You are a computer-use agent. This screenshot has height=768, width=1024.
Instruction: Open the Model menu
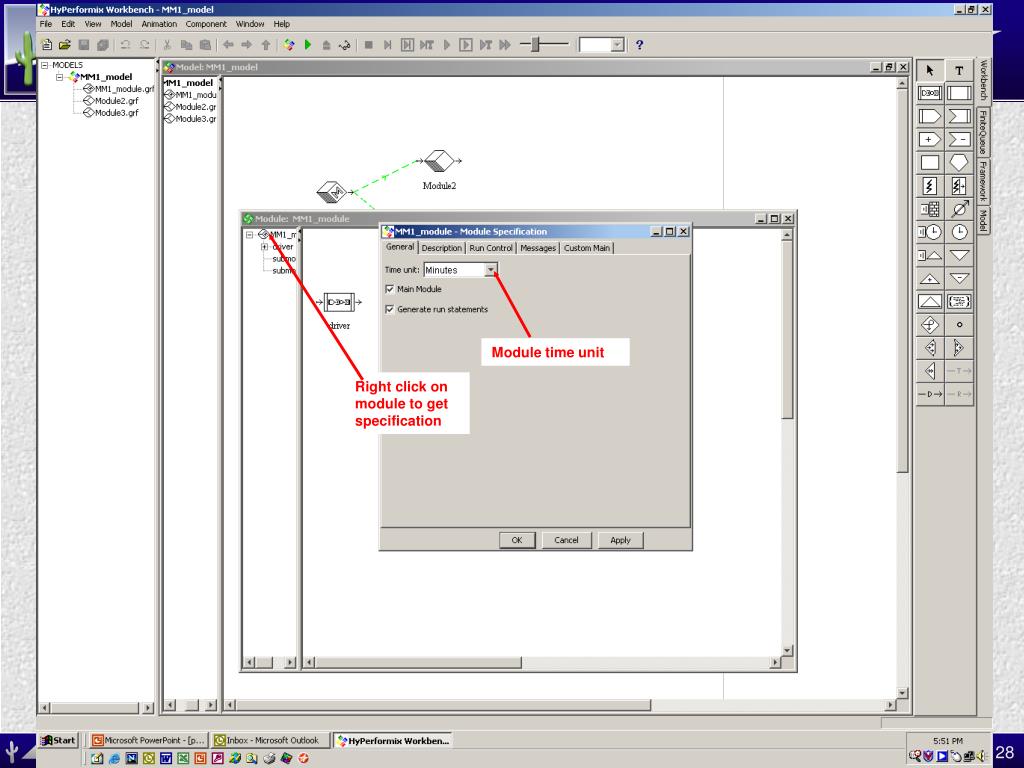(121, 24)
